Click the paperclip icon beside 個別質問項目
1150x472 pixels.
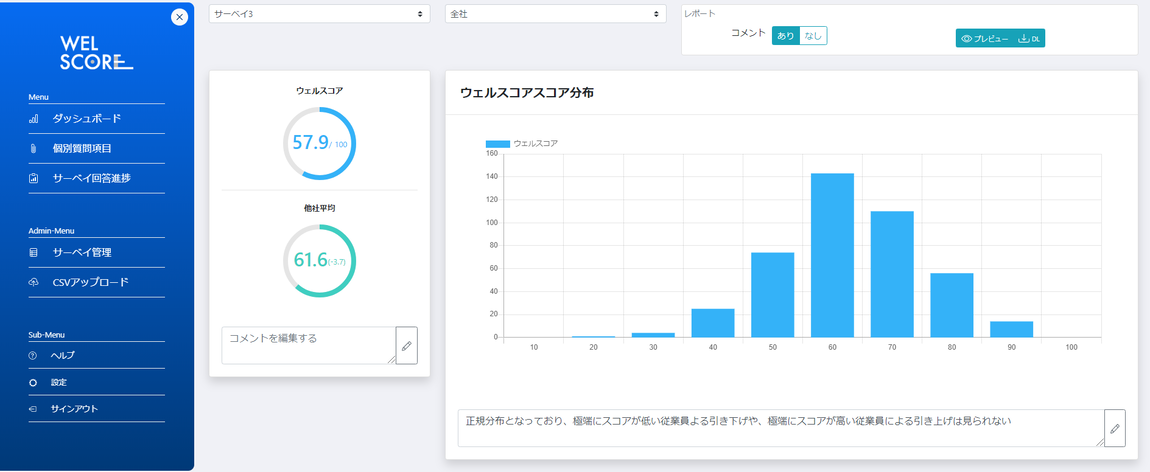(34, 149)
